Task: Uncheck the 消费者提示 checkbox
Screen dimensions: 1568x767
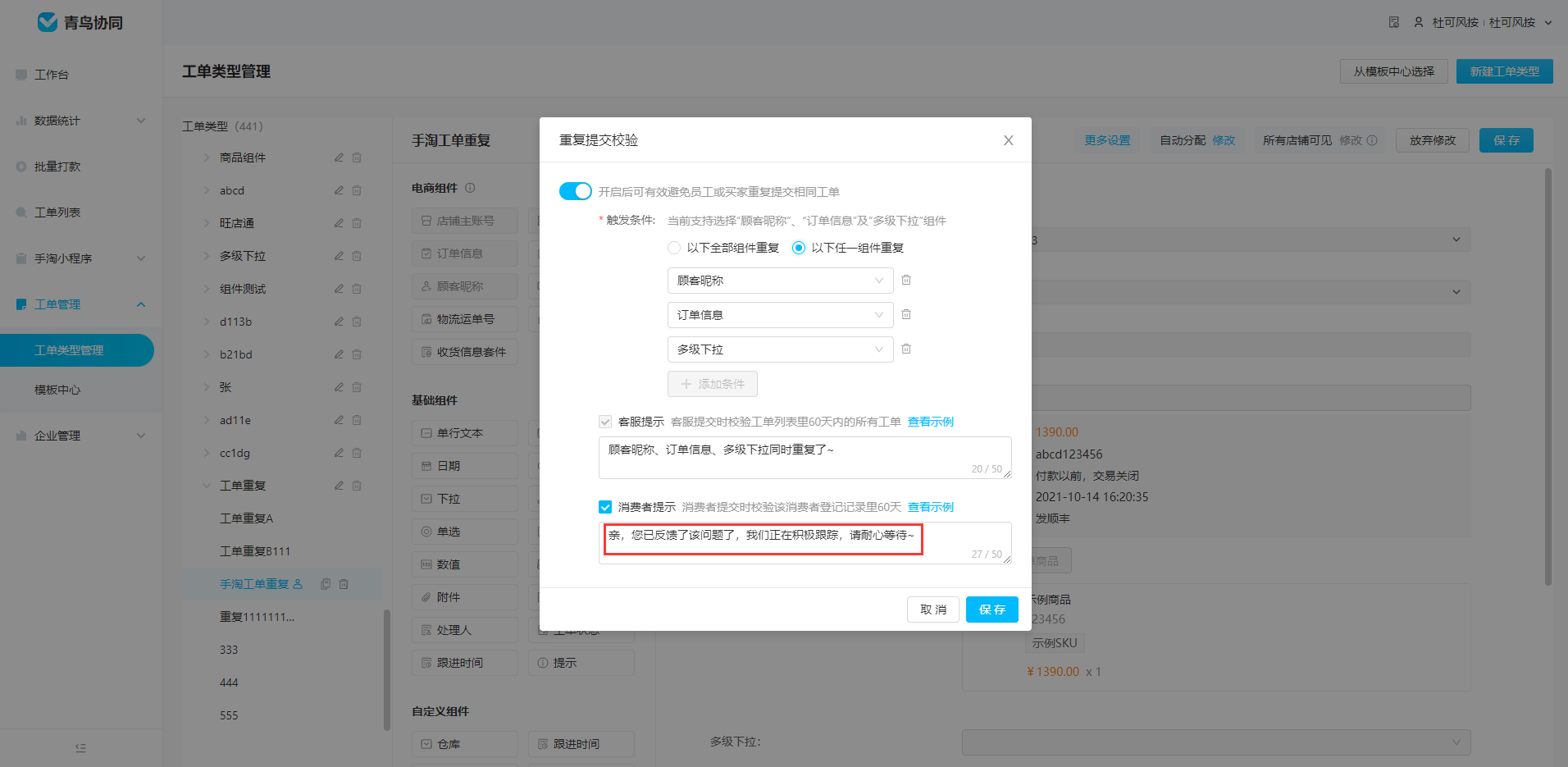Action: click(605, 507)
